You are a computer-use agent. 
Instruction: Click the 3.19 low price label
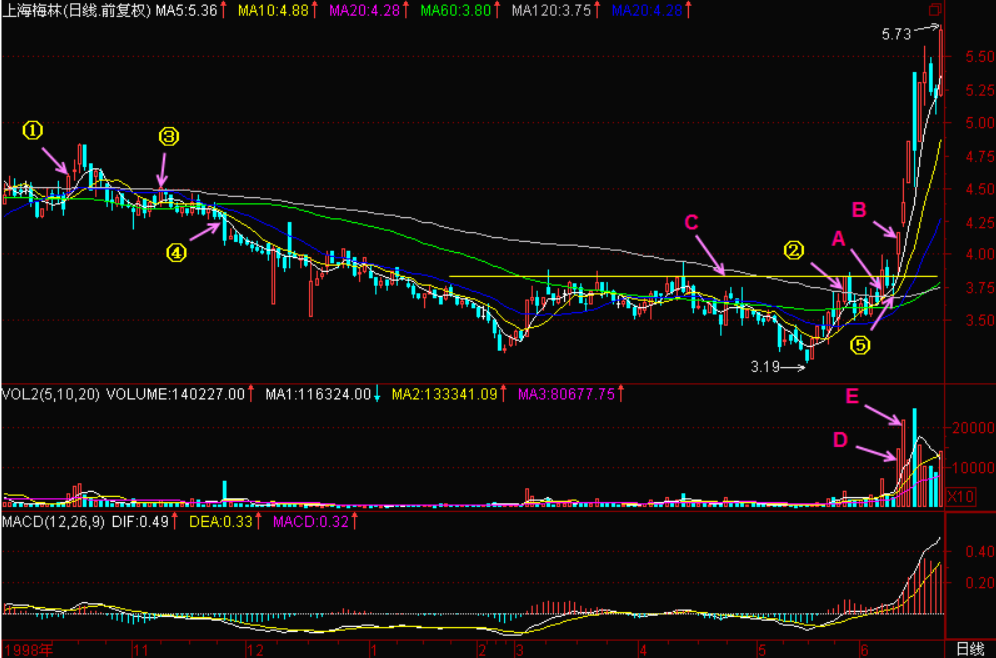click(x=766, y=367)
